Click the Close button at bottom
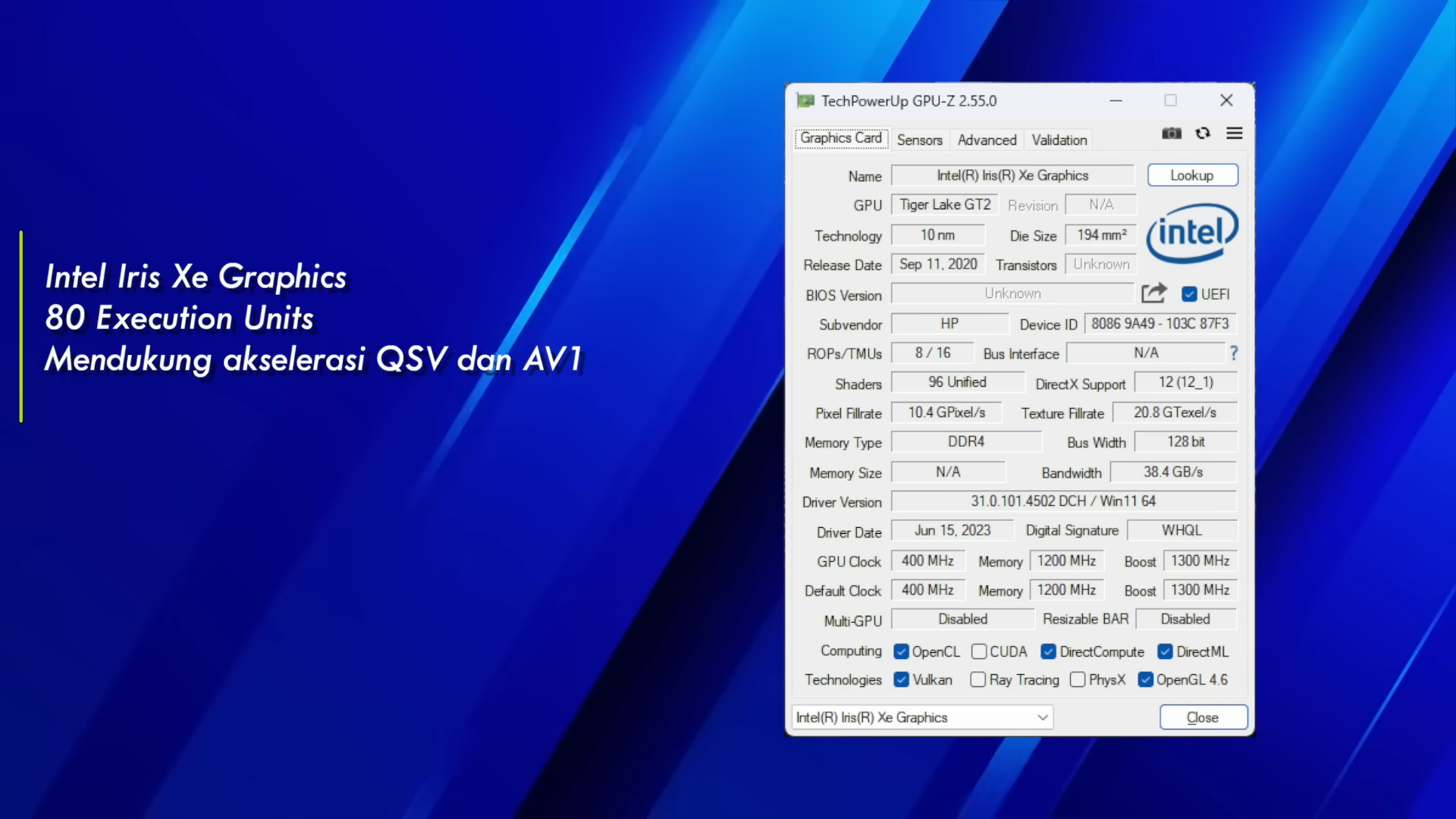 [1203, 717]
